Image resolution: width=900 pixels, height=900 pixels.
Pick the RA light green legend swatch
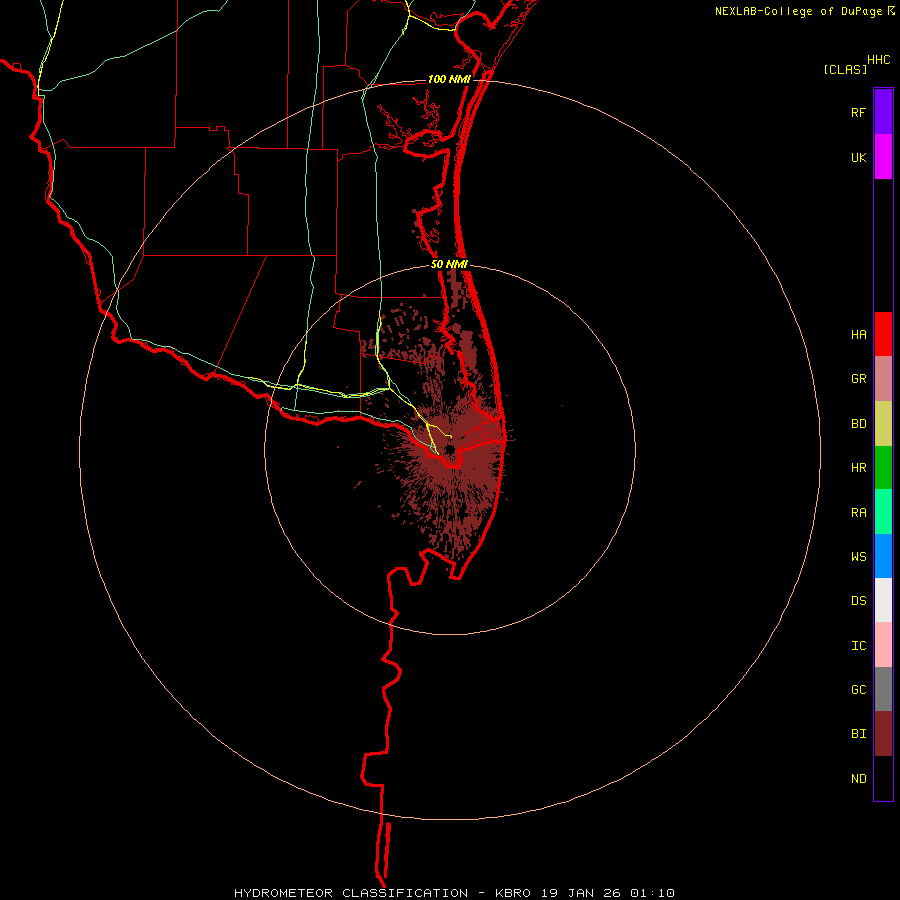click(883, 512)
